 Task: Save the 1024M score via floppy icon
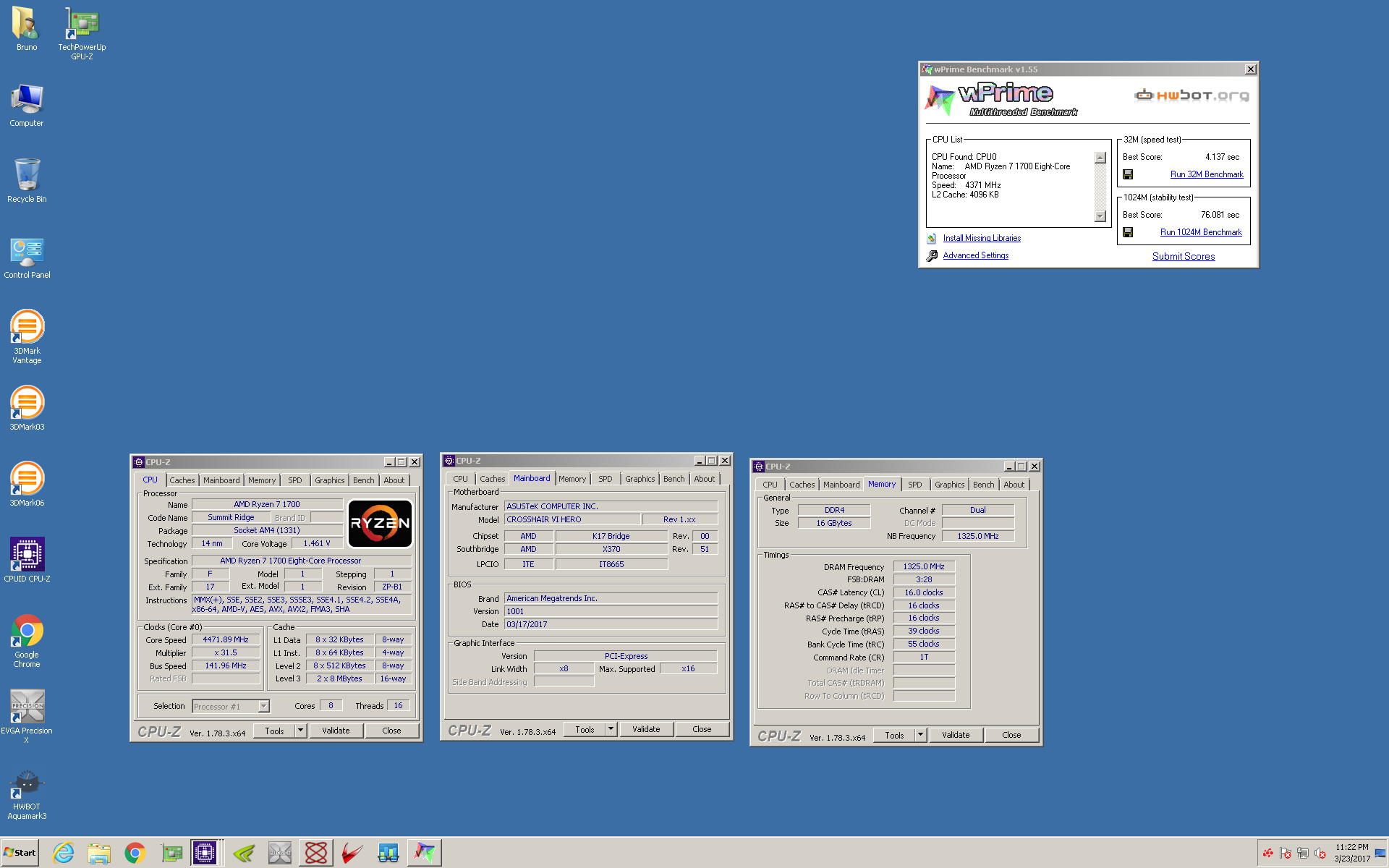click(1127, 232)
